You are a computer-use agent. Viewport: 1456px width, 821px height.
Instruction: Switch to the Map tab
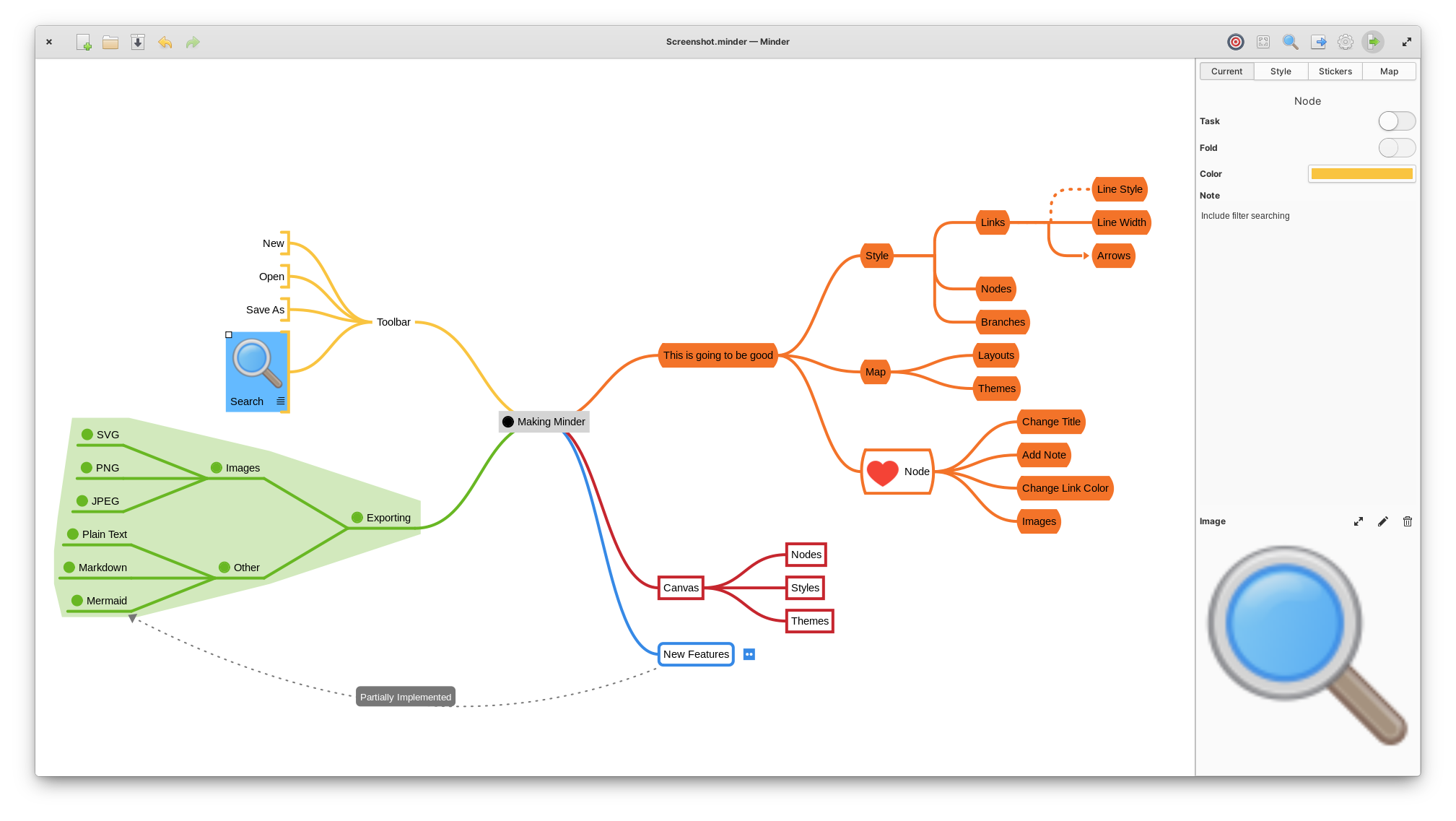pyautogui.click(x=1390, y=70)
